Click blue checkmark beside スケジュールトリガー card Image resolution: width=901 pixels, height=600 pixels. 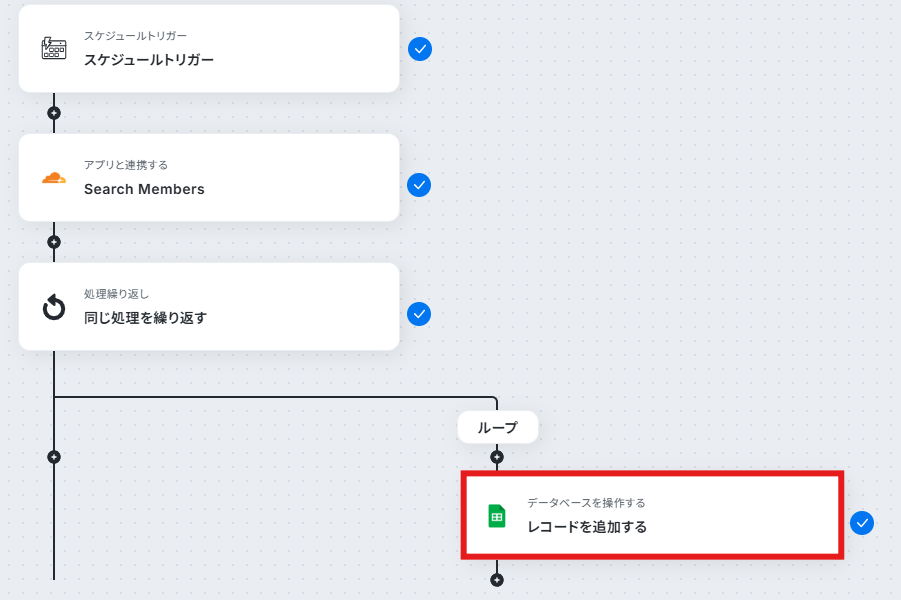click(x=420, y=49)
